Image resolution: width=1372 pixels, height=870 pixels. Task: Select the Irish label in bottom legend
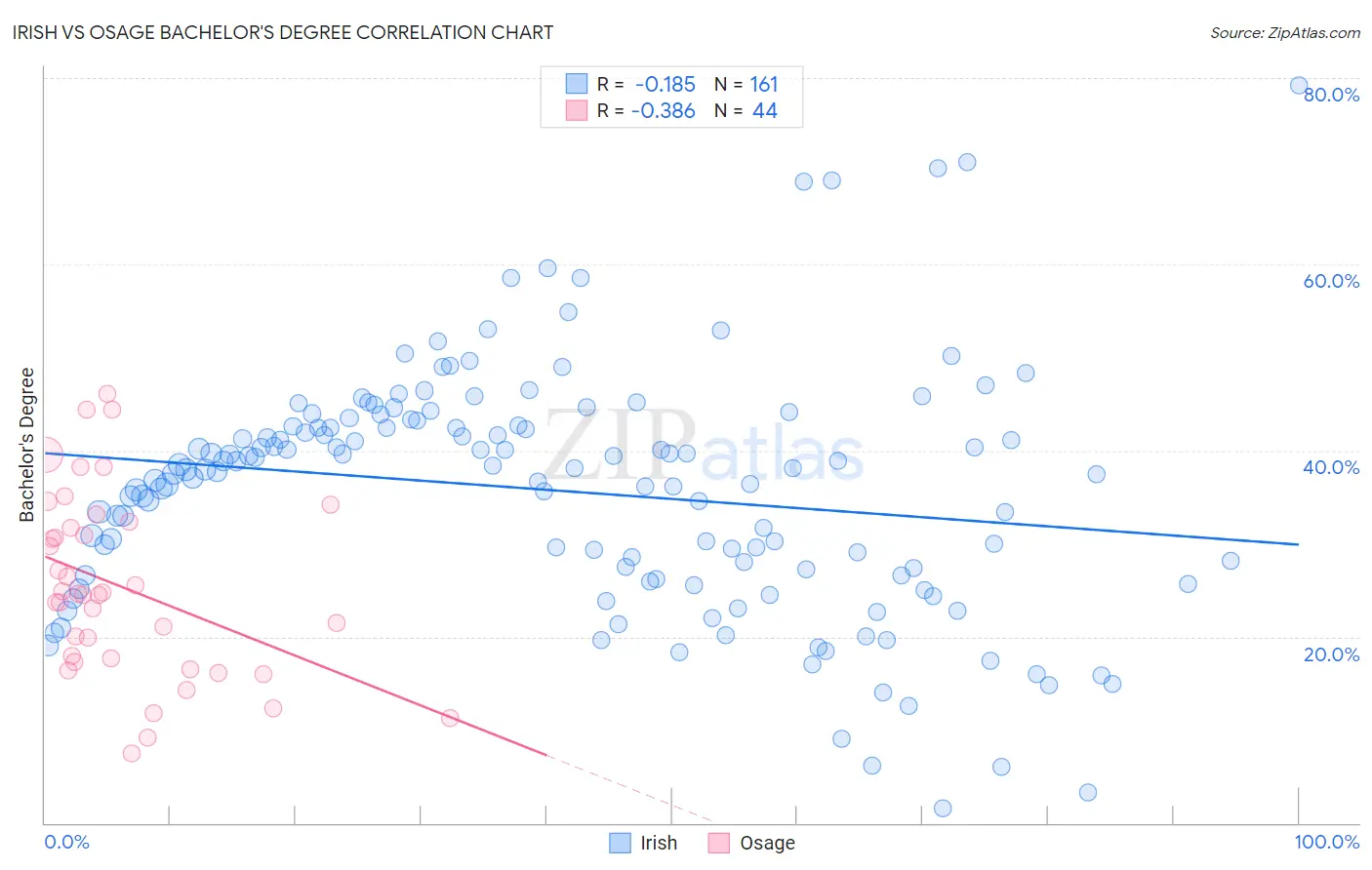click(659, 843)
